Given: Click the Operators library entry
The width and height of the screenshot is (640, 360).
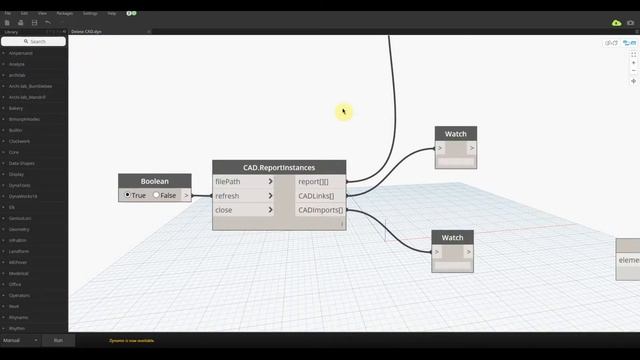Looking at the screenshot, I should tap(19, 296).
